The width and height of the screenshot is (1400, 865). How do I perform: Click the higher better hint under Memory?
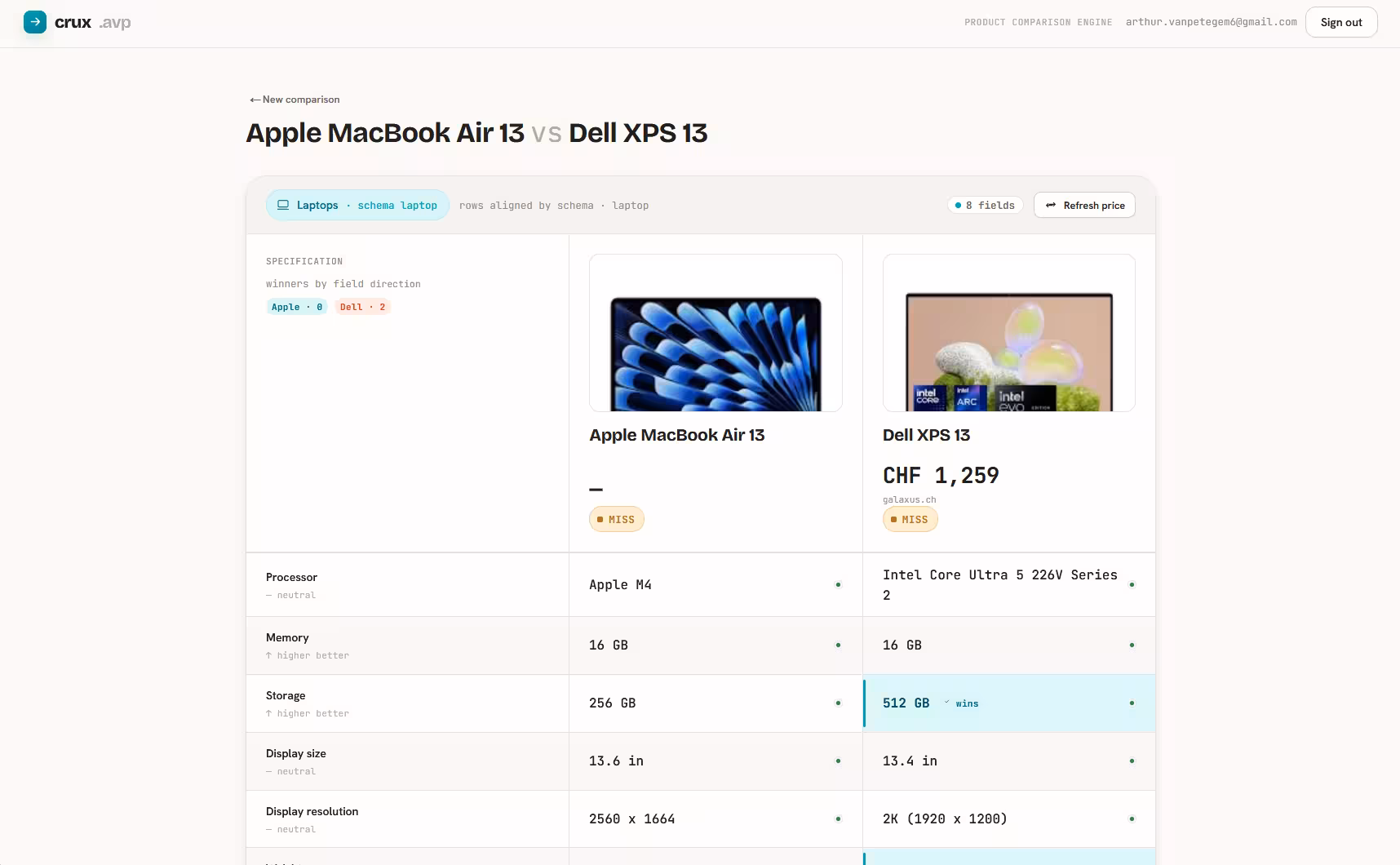308,655
